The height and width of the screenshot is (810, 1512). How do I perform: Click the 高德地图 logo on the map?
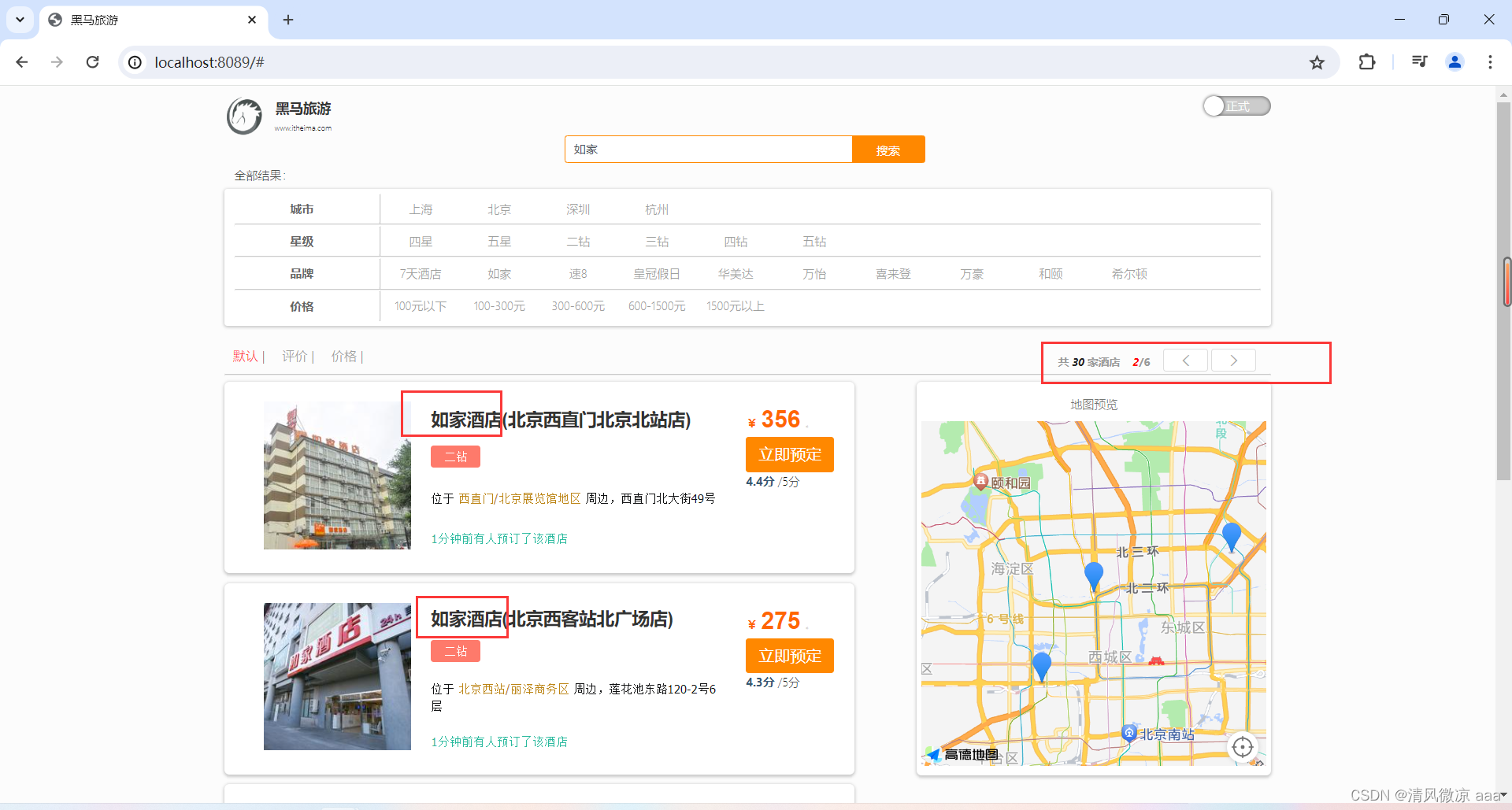click(x=962, y=755)
